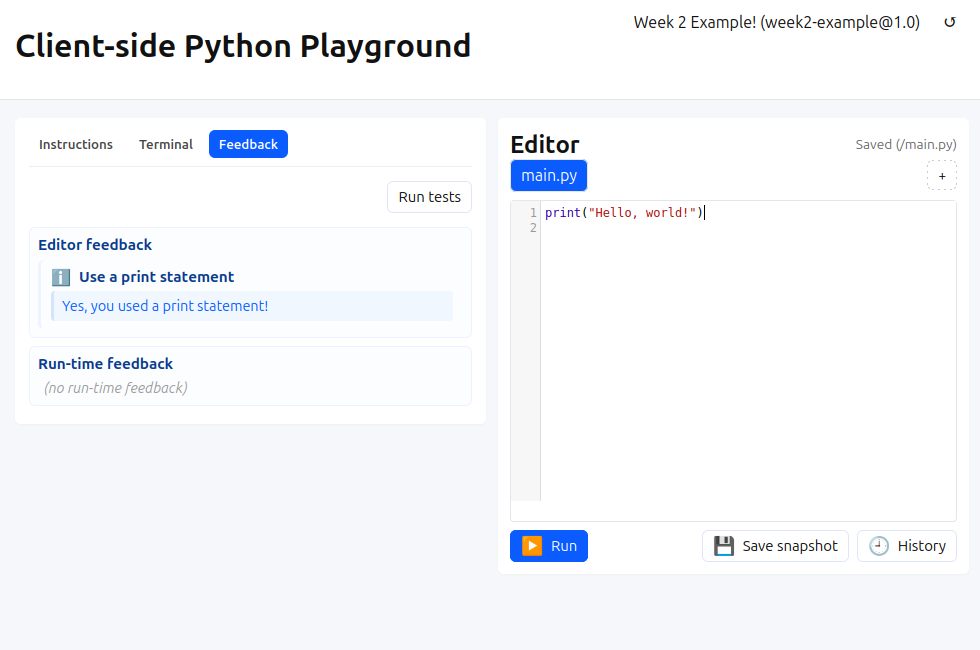Click "(no run-time feedback)" text
This screenshot has width=980, height=650.
point(116,388)
